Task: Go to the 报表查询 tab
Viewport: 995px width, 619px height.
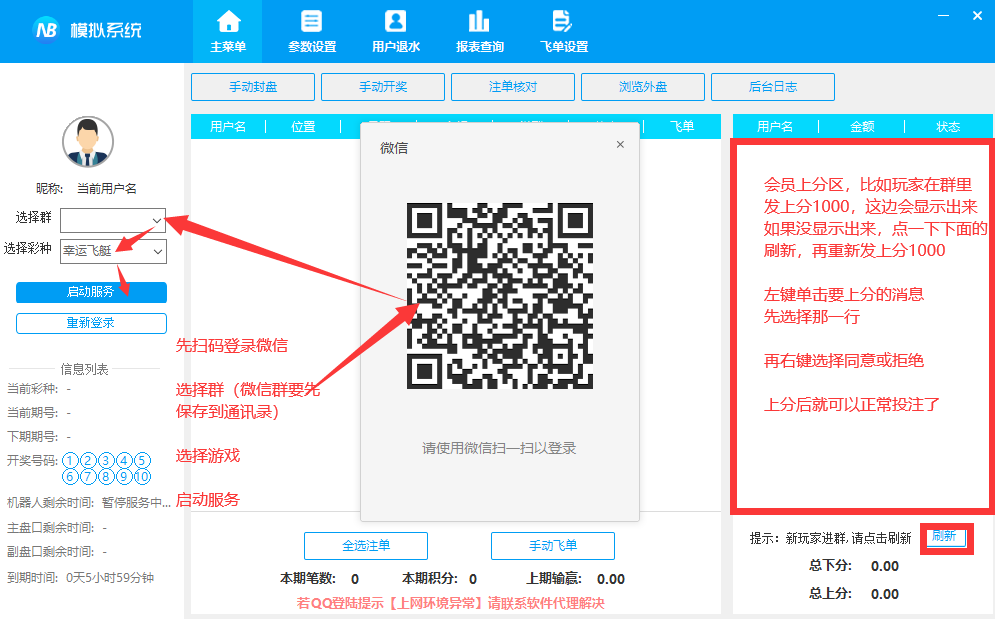Action: click(x=479, y=31)
